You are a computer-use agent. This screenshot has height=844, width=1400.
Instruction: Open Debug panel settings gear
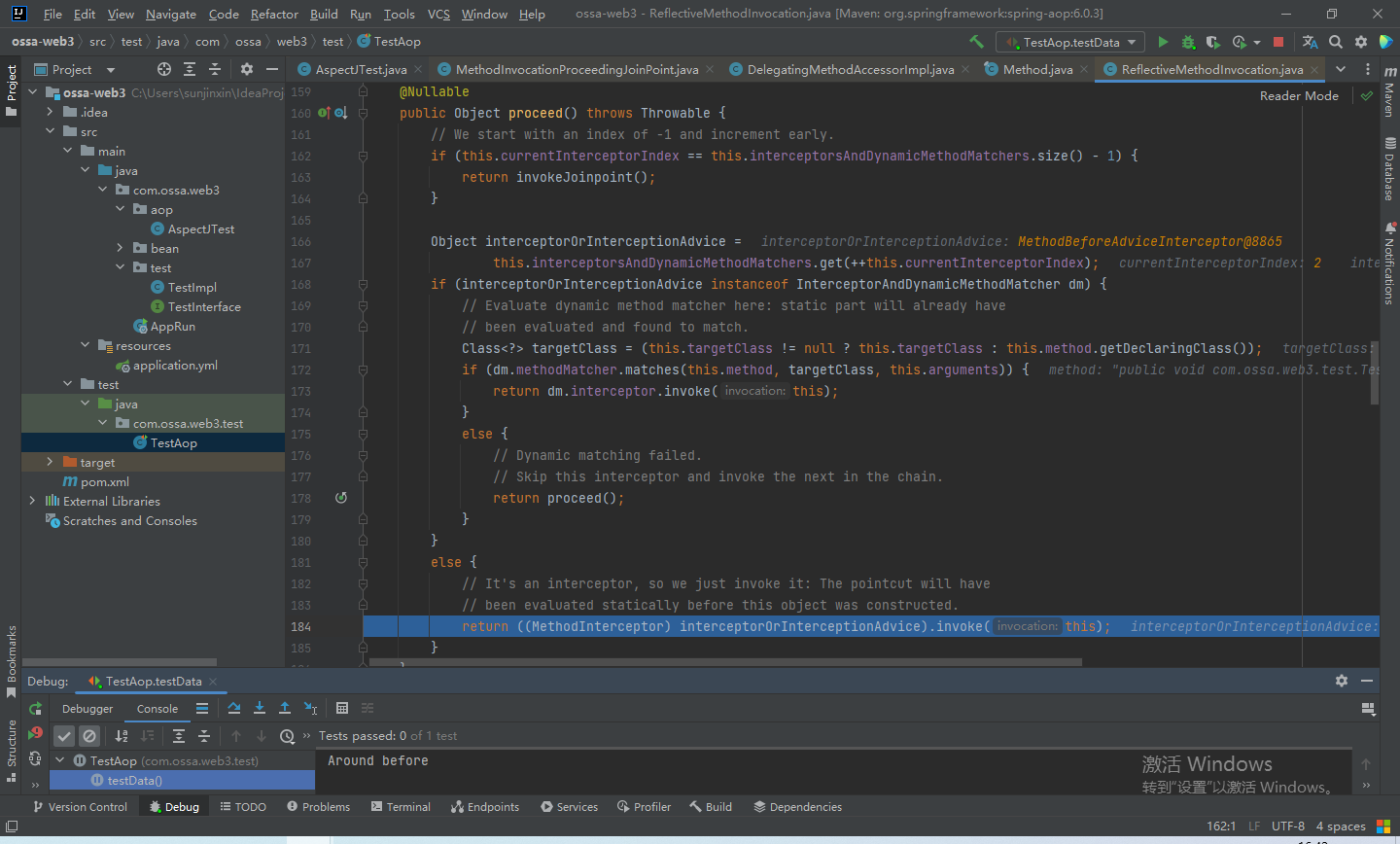pyautogui.click(x=1342, y=681)
